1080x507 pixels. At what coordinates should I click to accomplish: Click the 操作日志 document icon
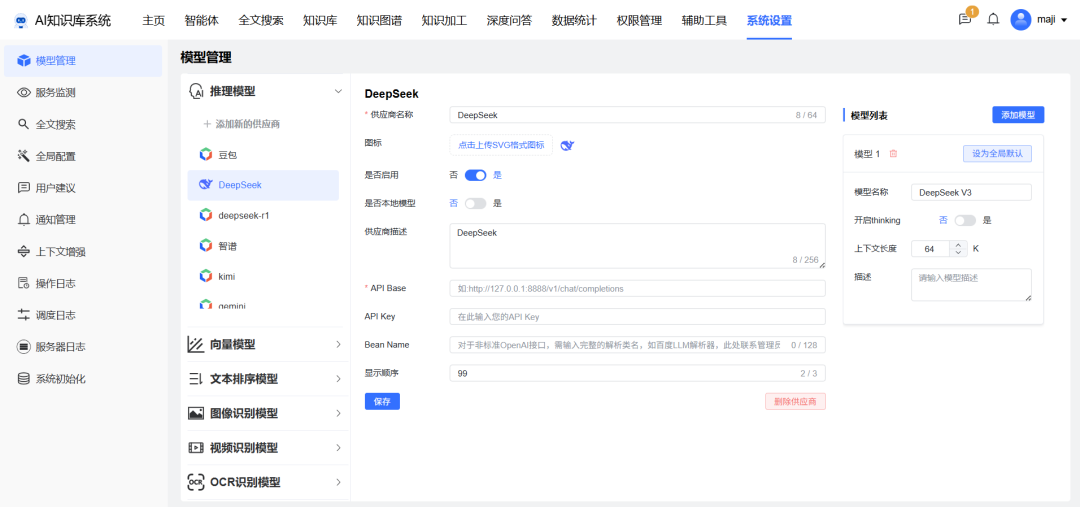pyautogui.click(x=24, y=283)
